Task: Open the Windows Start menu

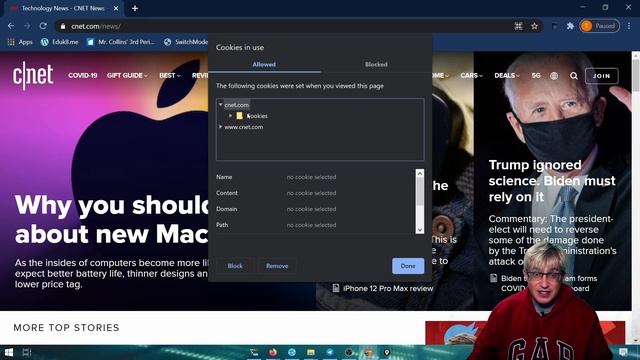Action: click(x=8, y=352)
